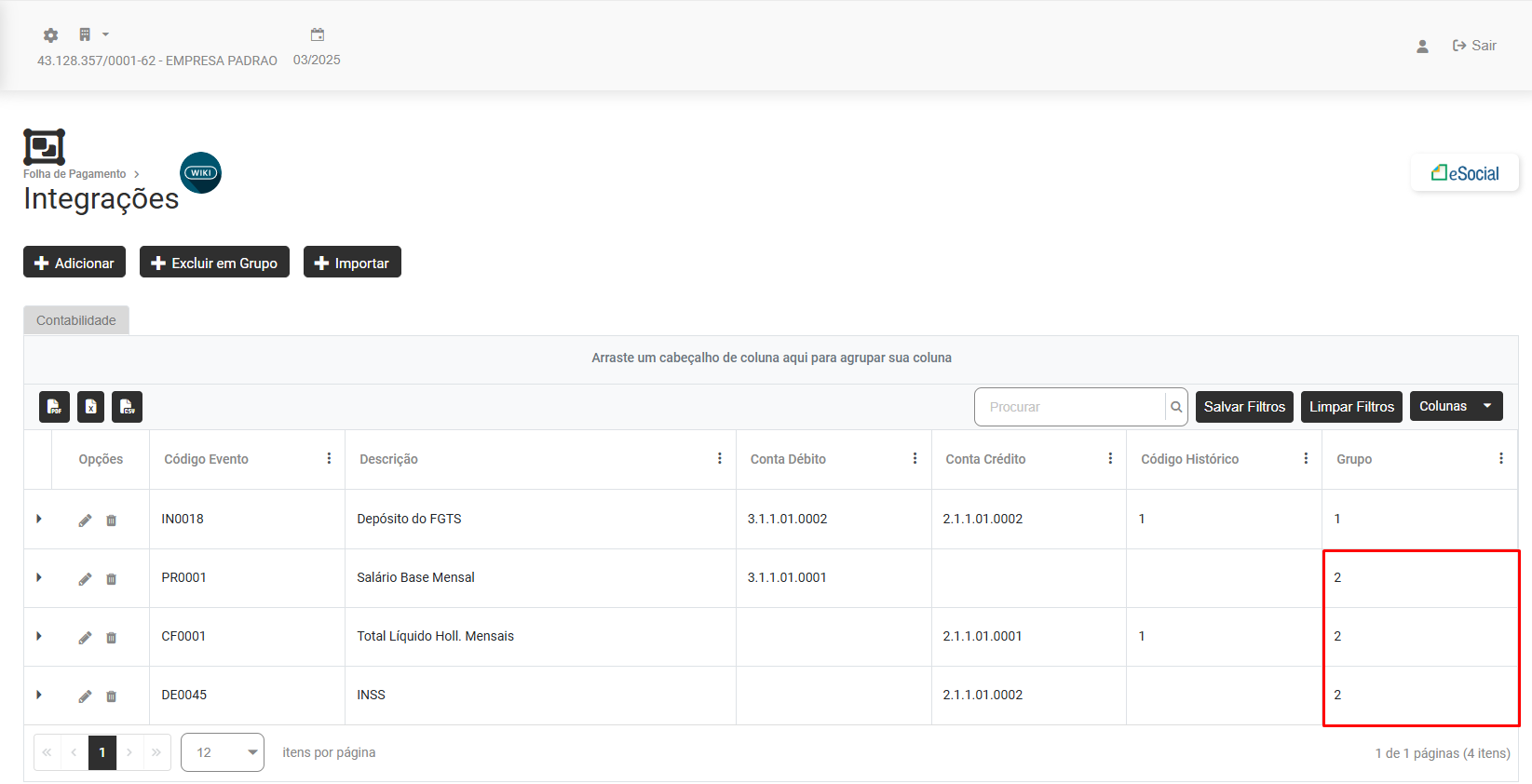Export the table to Excel
Screen dimensions: 1532x784
[x=90, y=407]
